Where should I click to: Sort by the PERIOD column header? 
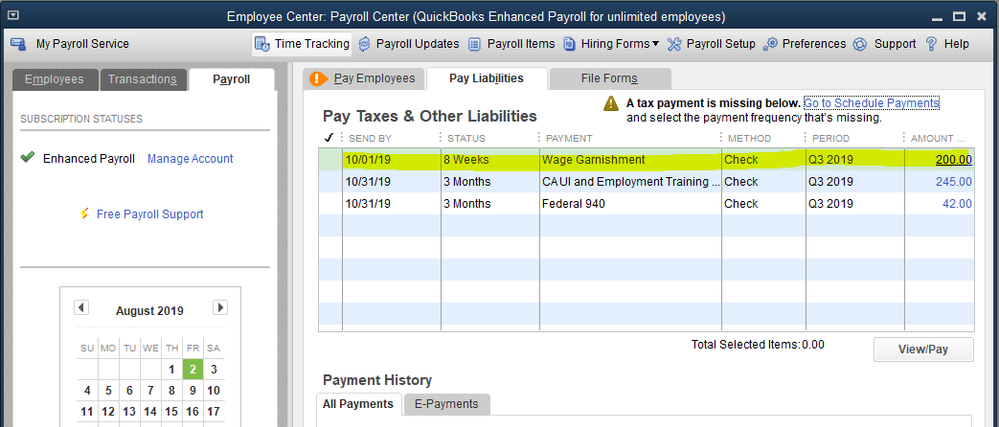click(x=831, y=138)
